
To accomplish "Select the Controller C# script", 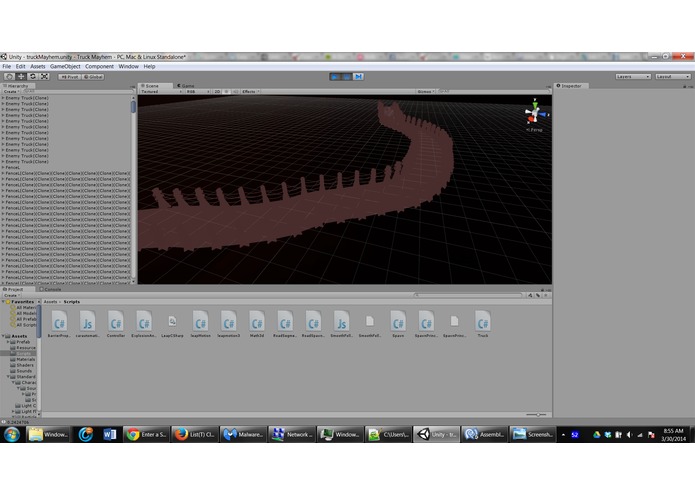I will click(x=116, y=324).
